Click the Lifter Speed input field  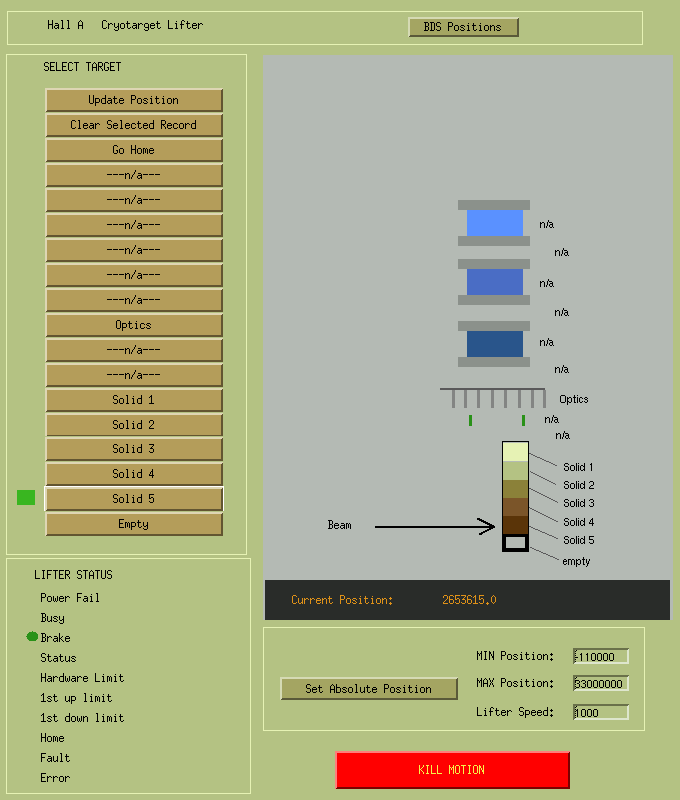601,712
